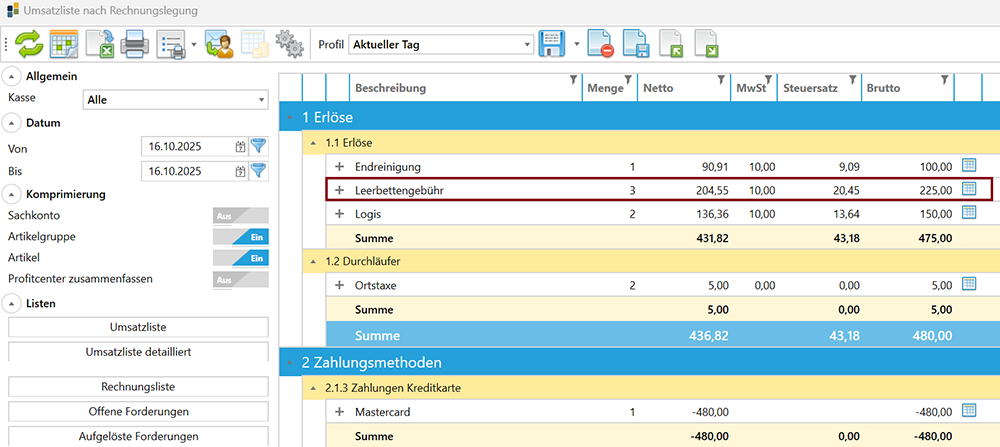This screenshot has height=447, width=1000.
Task: Click the settings gears icon in toolbar
Action: pos(289,44)
